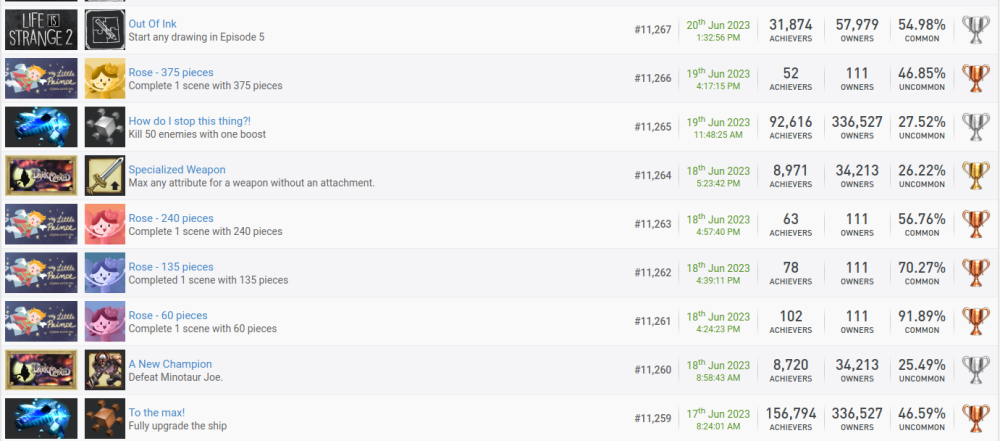Open the Out Of Ink trophy link
The image size is (1000, 441).
coord(156,23)
